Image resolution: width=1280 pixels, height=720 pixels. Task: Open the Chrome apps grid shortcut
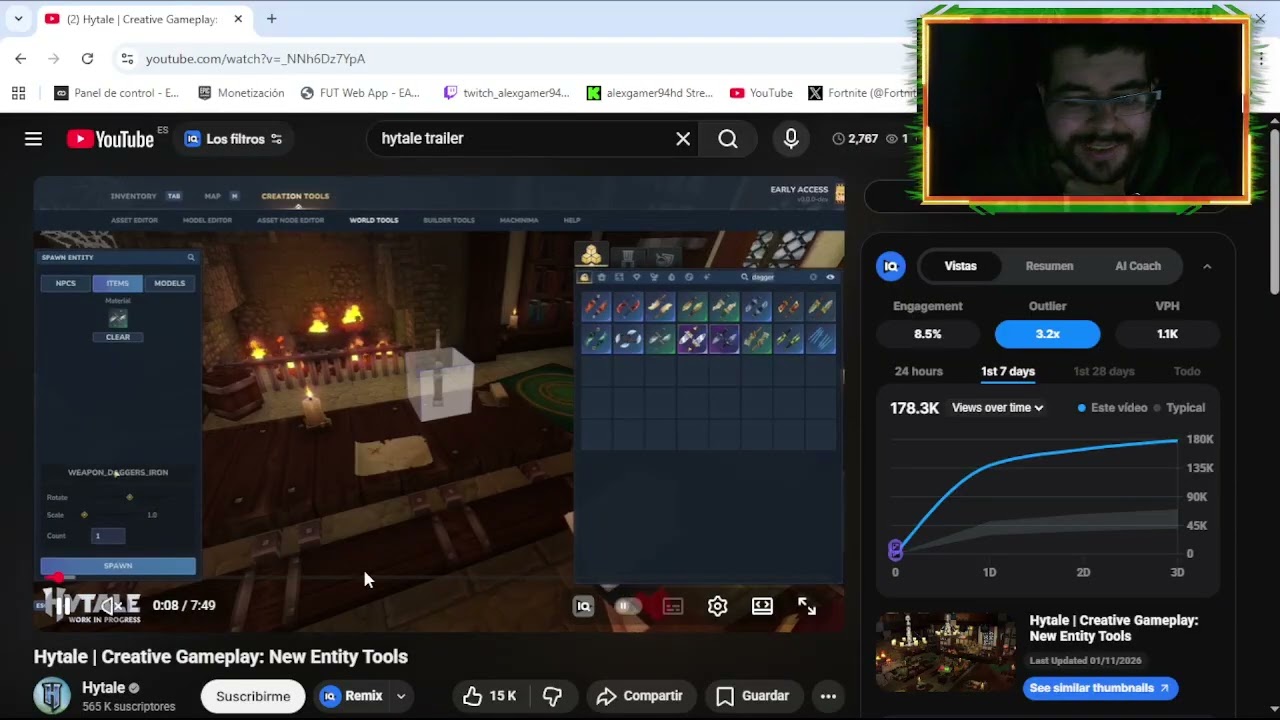point(18,93)
